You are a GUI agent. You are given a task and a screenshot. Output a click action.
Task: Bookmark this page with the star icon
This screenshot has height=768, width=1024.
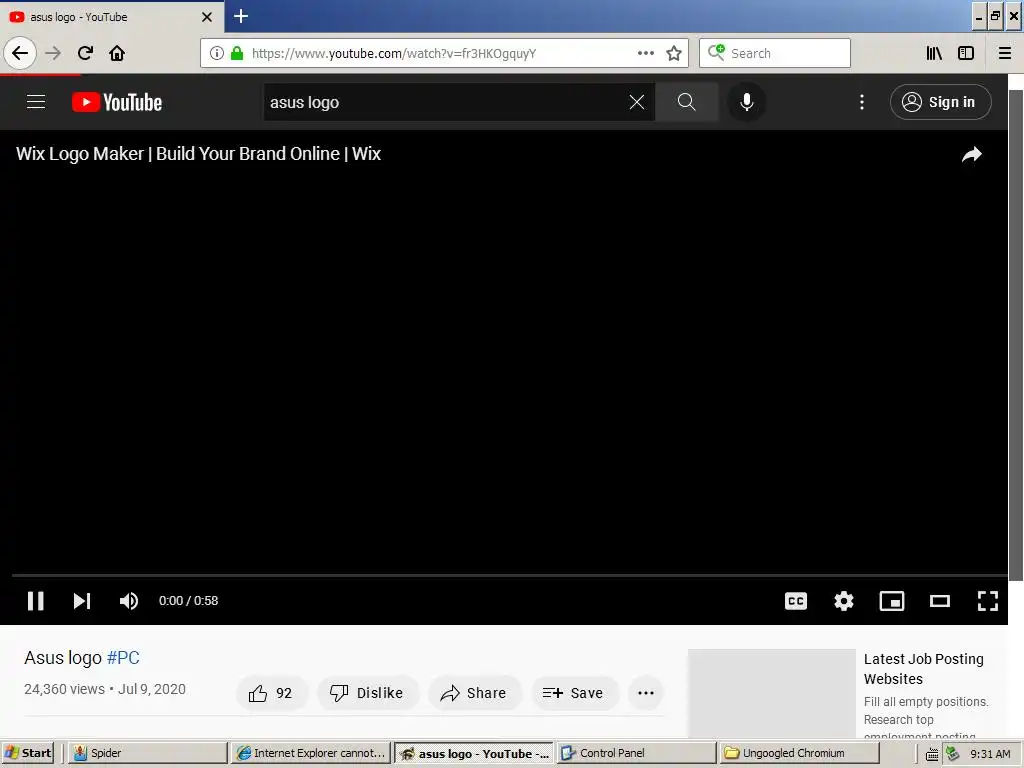tap(674, 53)
